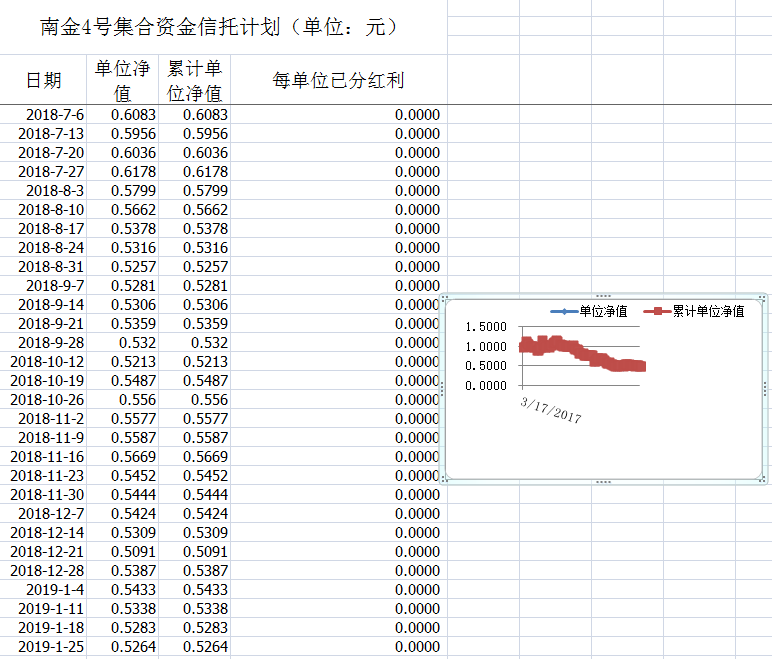
Task: Select date cell 2018-12-21
Action: (43, 552)
